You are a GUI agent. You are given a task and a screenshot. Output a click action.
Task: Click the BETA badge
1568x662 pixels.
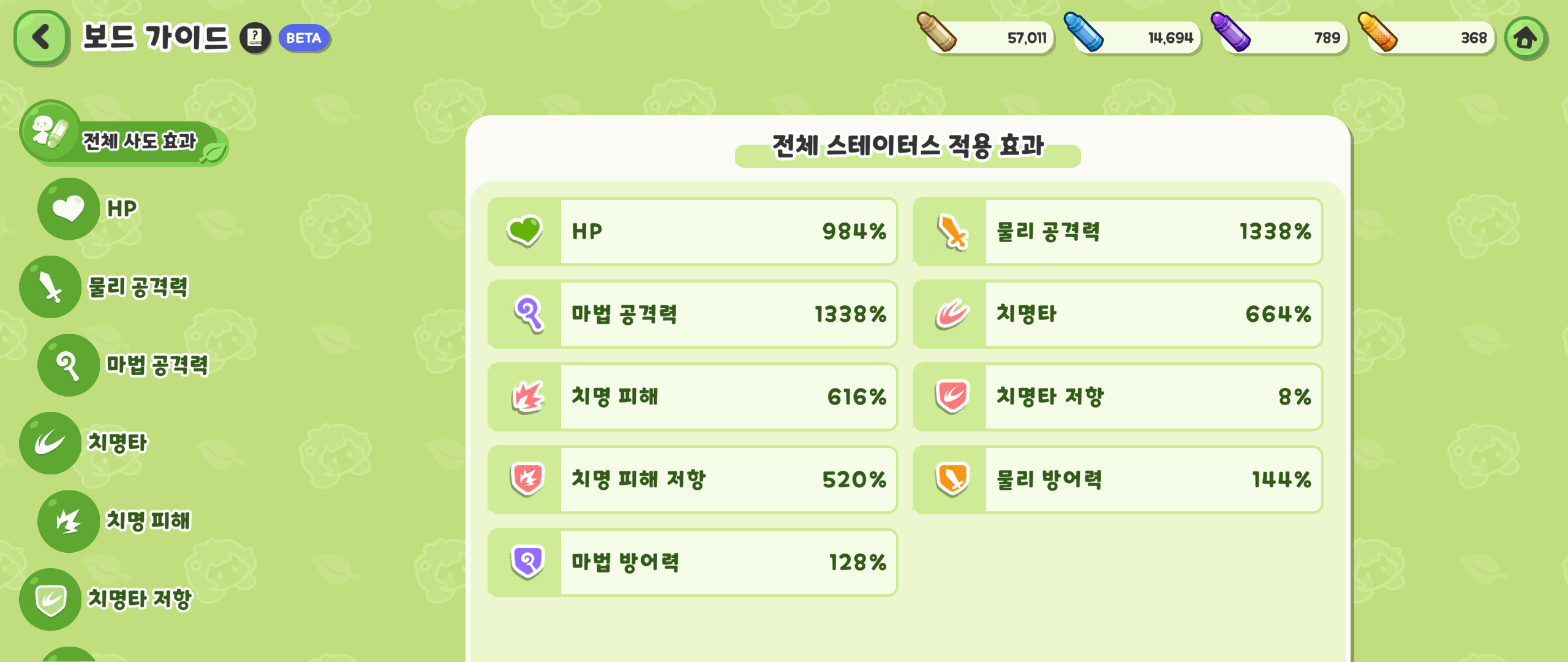tap(304, 38)
